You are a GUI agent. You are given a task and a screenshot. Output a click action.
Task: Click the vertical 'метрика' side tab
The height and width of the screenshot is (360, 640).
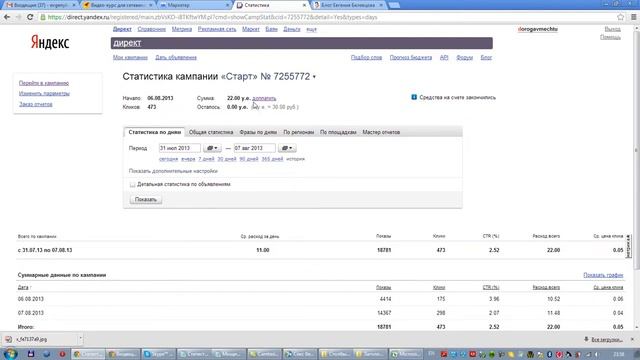(628, 247)
